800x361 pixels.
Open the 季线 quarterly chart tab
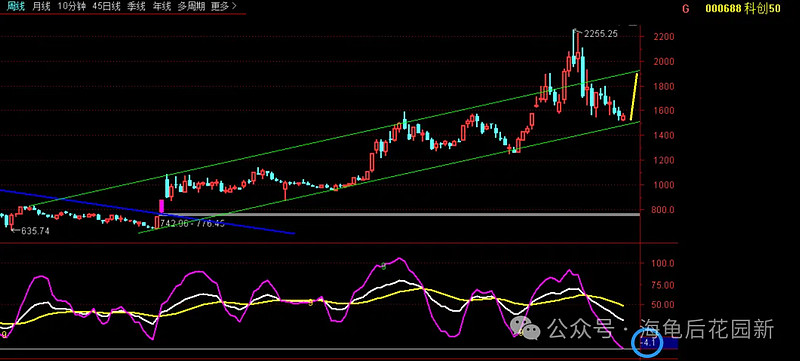[136, 6]
